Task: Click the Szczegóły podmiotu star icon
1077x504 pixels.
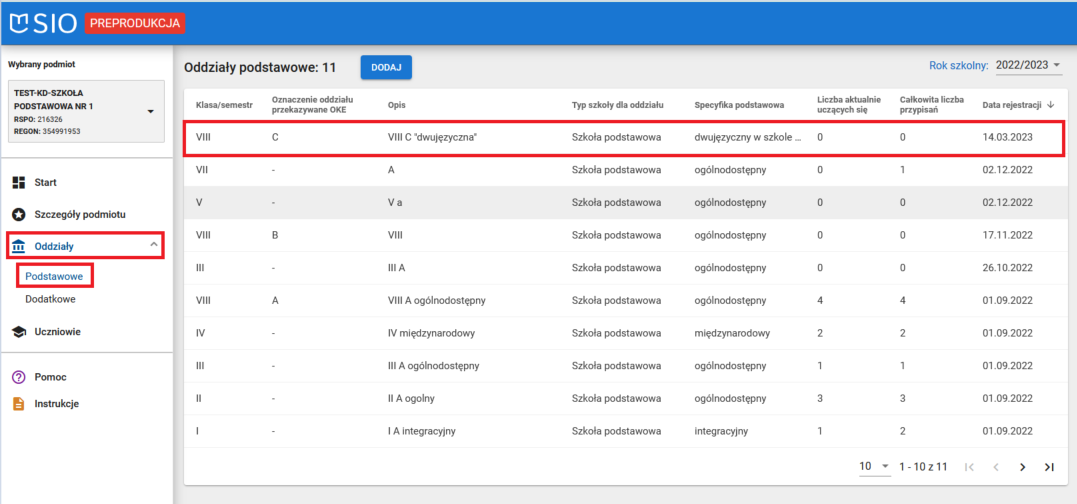Action: pos(18,214)
